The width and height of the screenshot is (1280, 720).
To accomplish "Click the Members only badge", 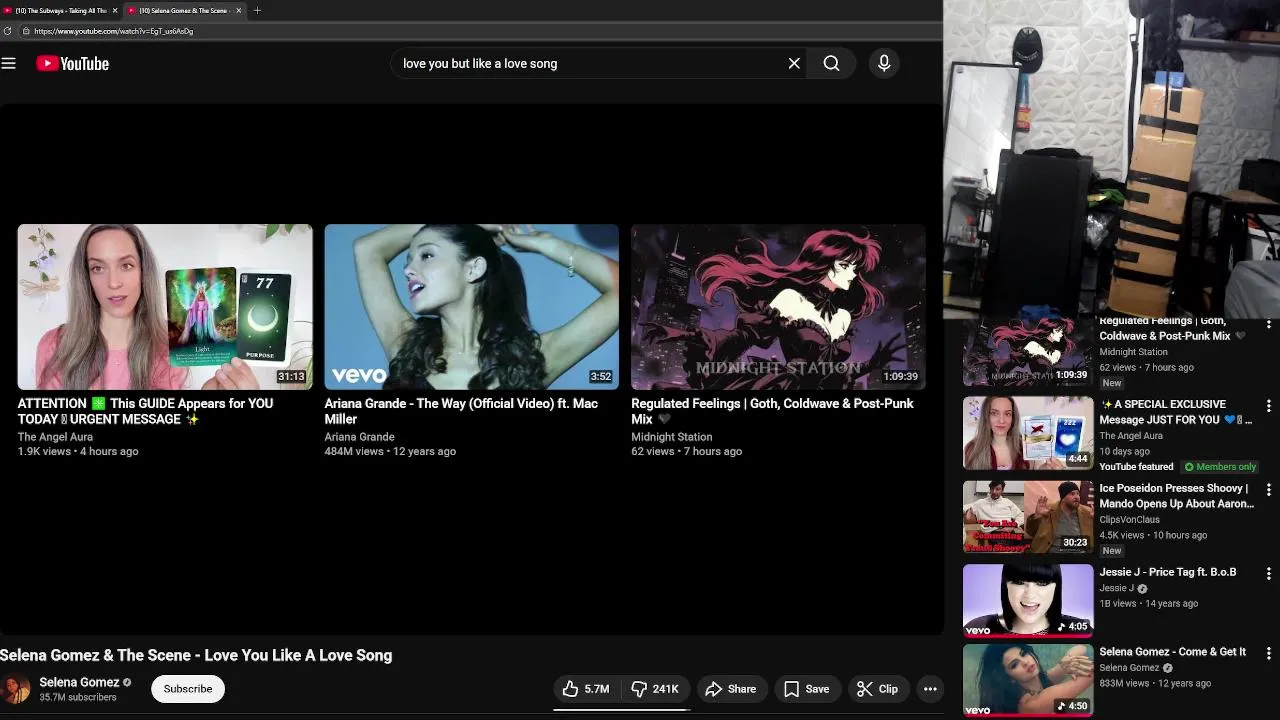I will pos(1219,467).
